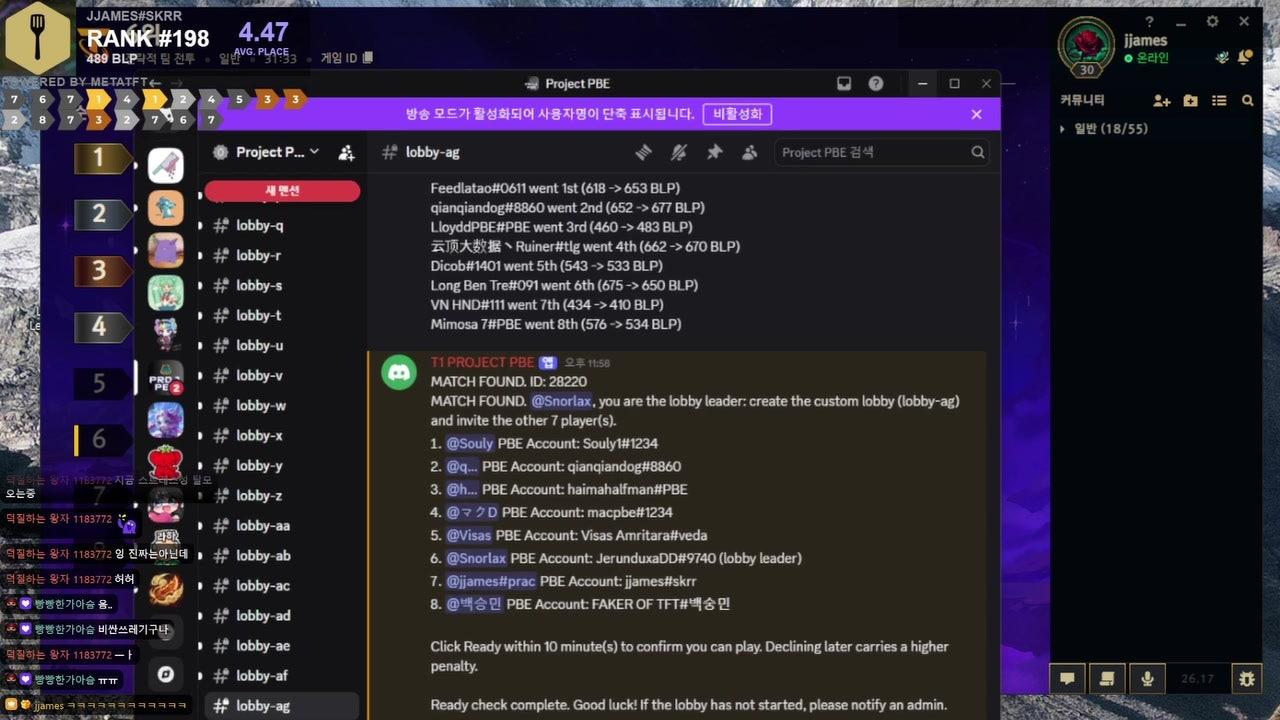Open pinned messages in Discord channel header

click(x=714, y=152)
